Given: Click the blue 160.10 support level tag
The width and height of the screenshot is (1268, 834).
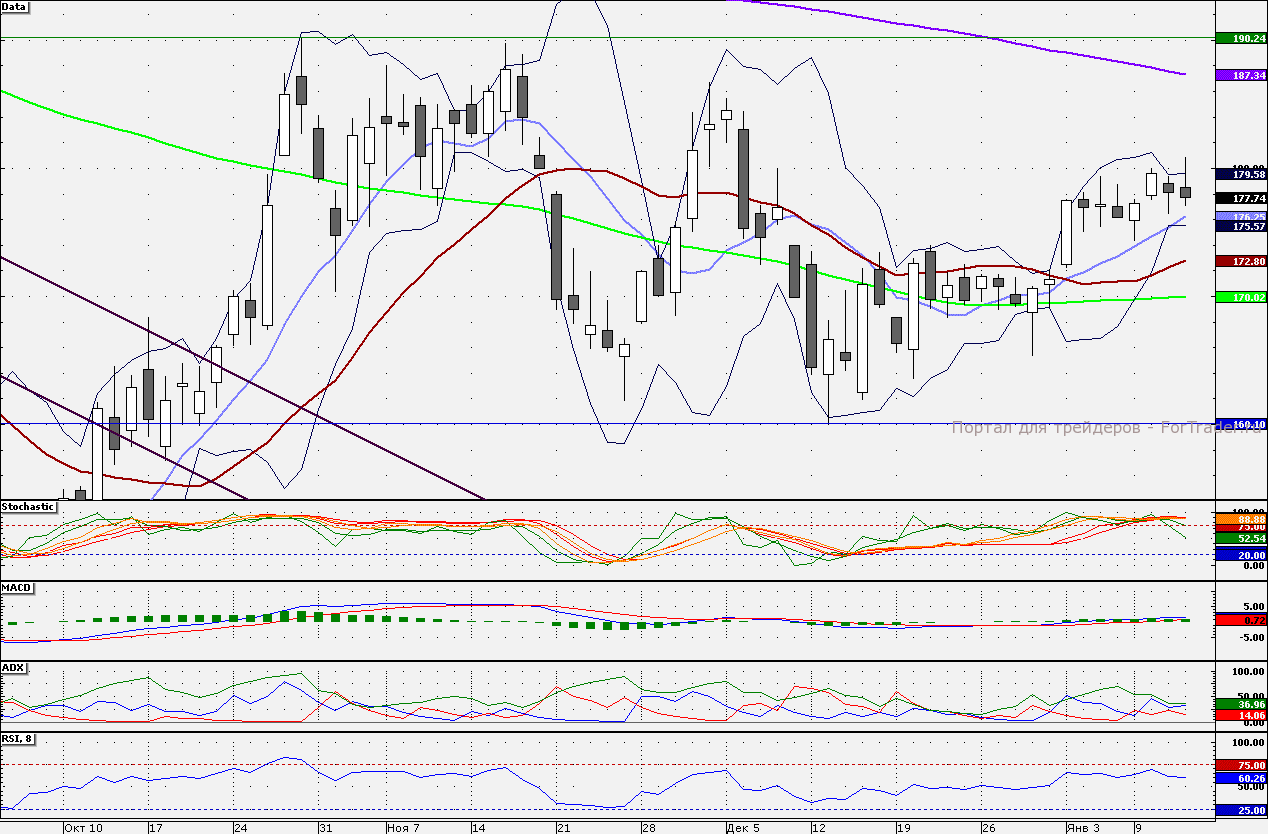Looking at the screenshot, I should pyautogui.click(x=1240, y=425).
